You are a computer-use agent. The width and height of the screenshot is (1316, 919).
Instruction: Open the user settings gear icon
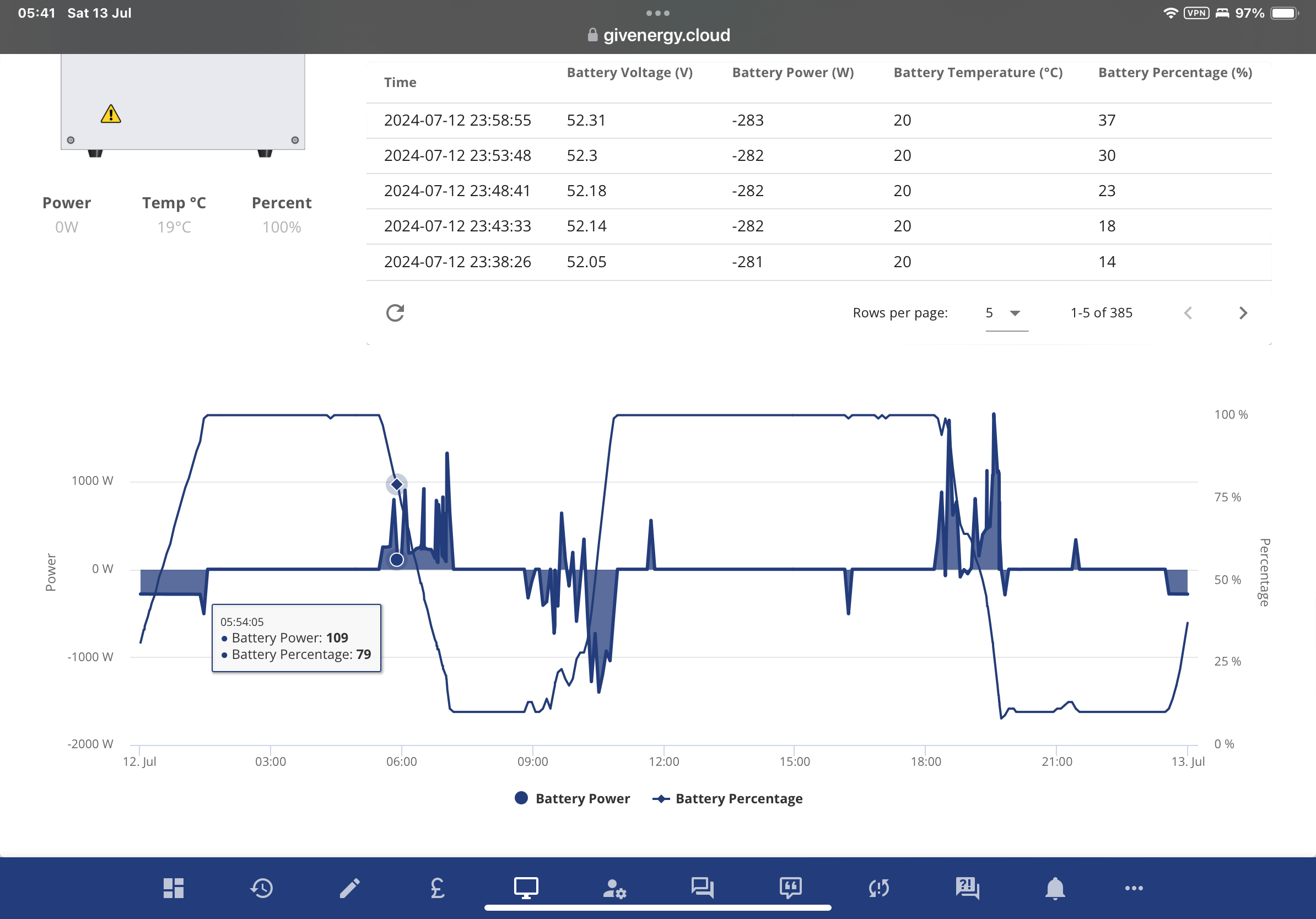click(x=614, y=889)
